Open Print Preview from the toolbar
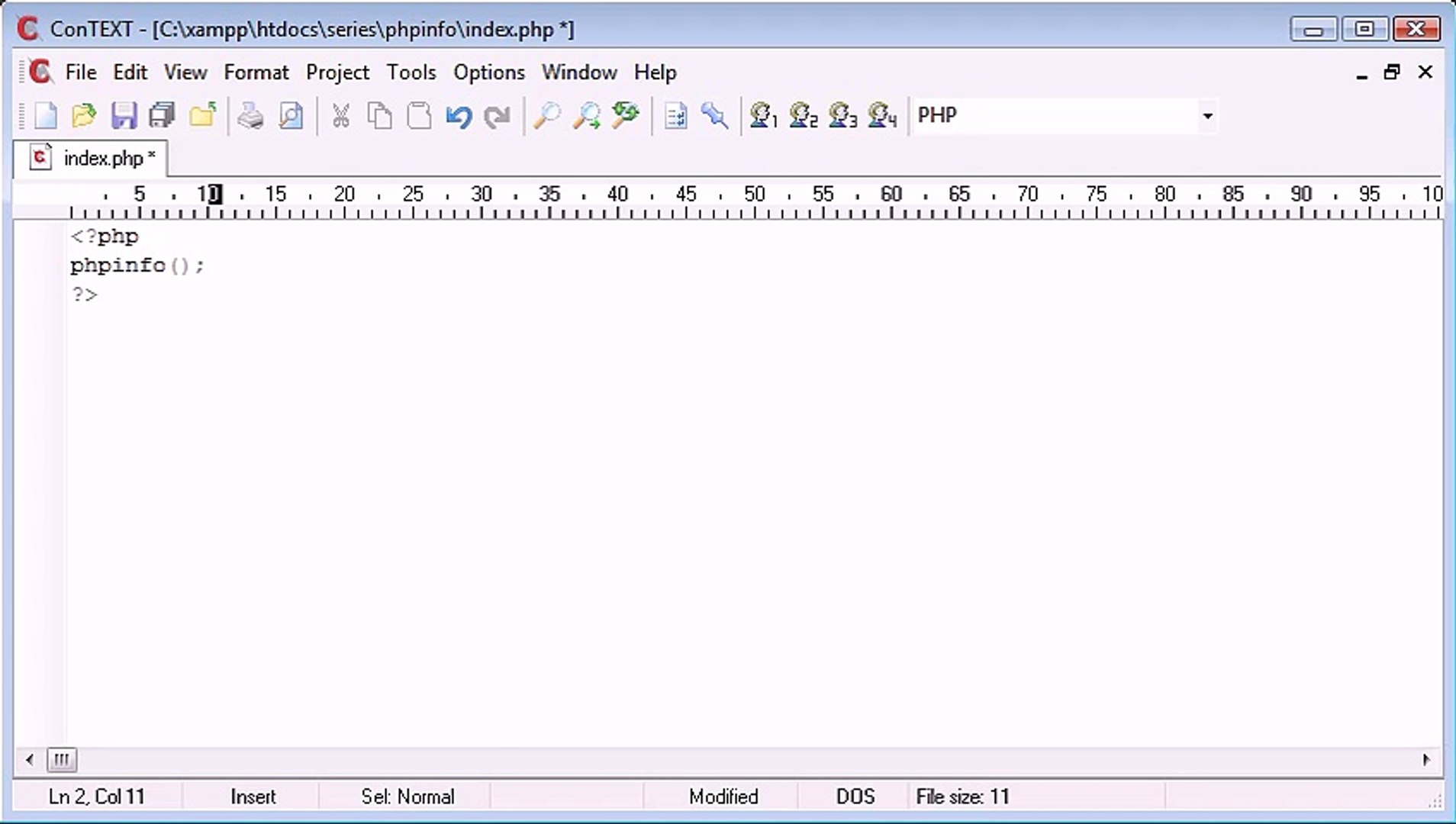Image resolution: width=1456 pixels, height=824 pixels. (291, 116)
